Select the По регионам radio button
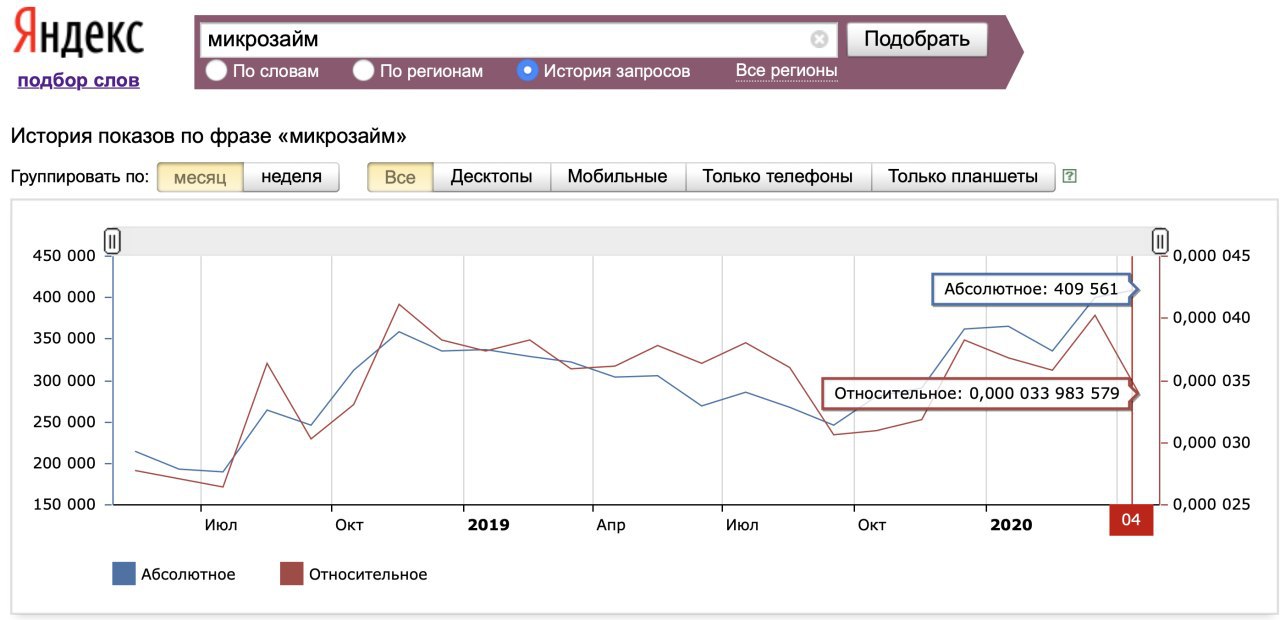Image resolution: width=1280 pixels, height=620 pixels. click(364, 71)
